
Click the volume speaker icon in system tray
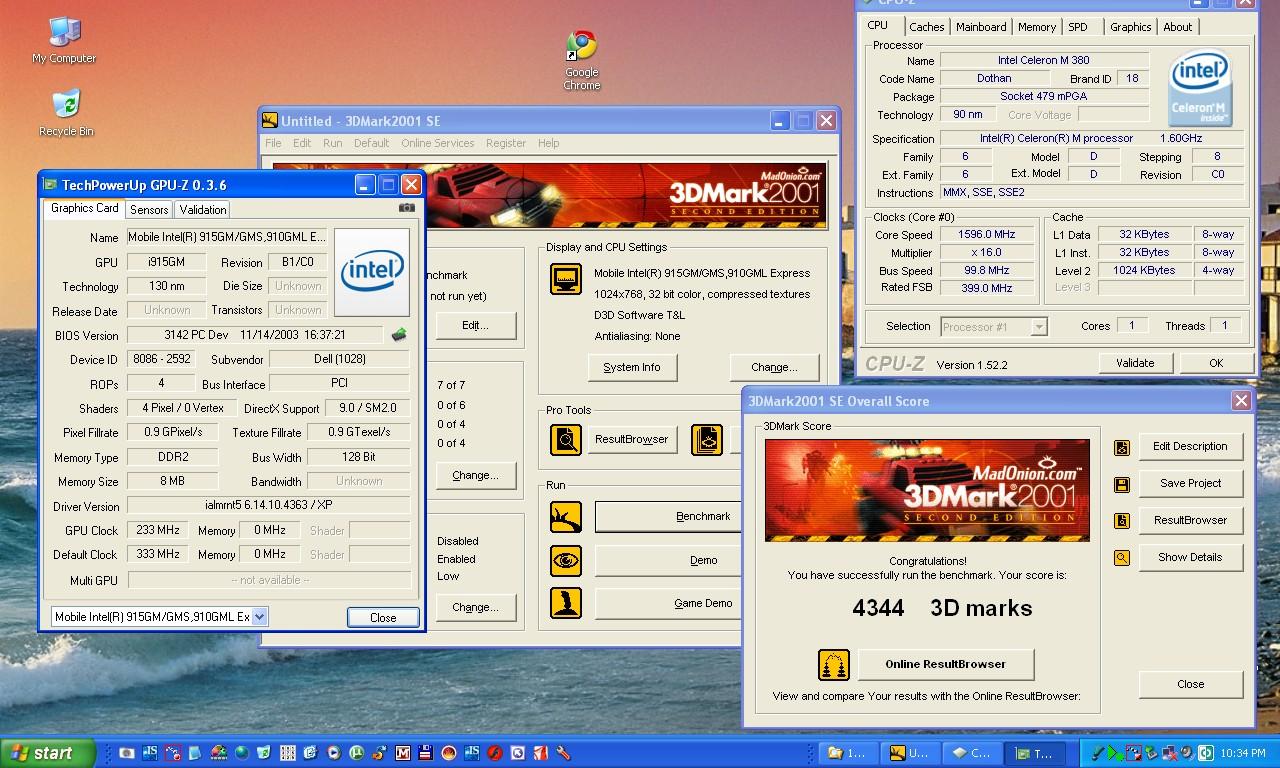(x=1187, y=753)
